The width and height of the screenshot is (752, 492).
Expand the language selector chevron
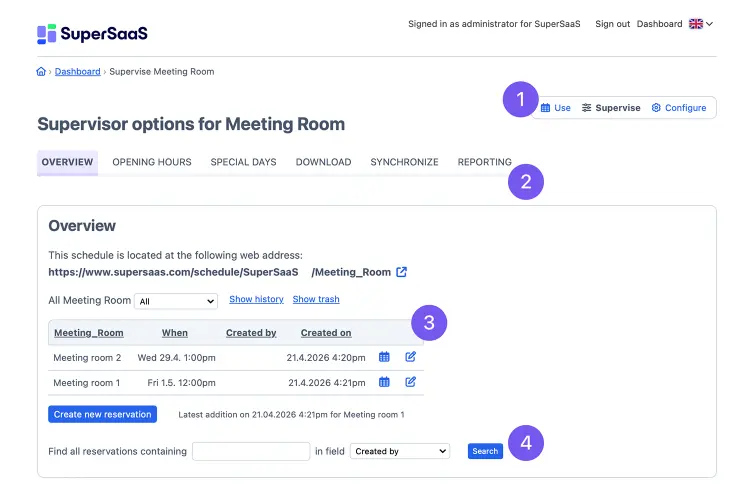(709, 24)
